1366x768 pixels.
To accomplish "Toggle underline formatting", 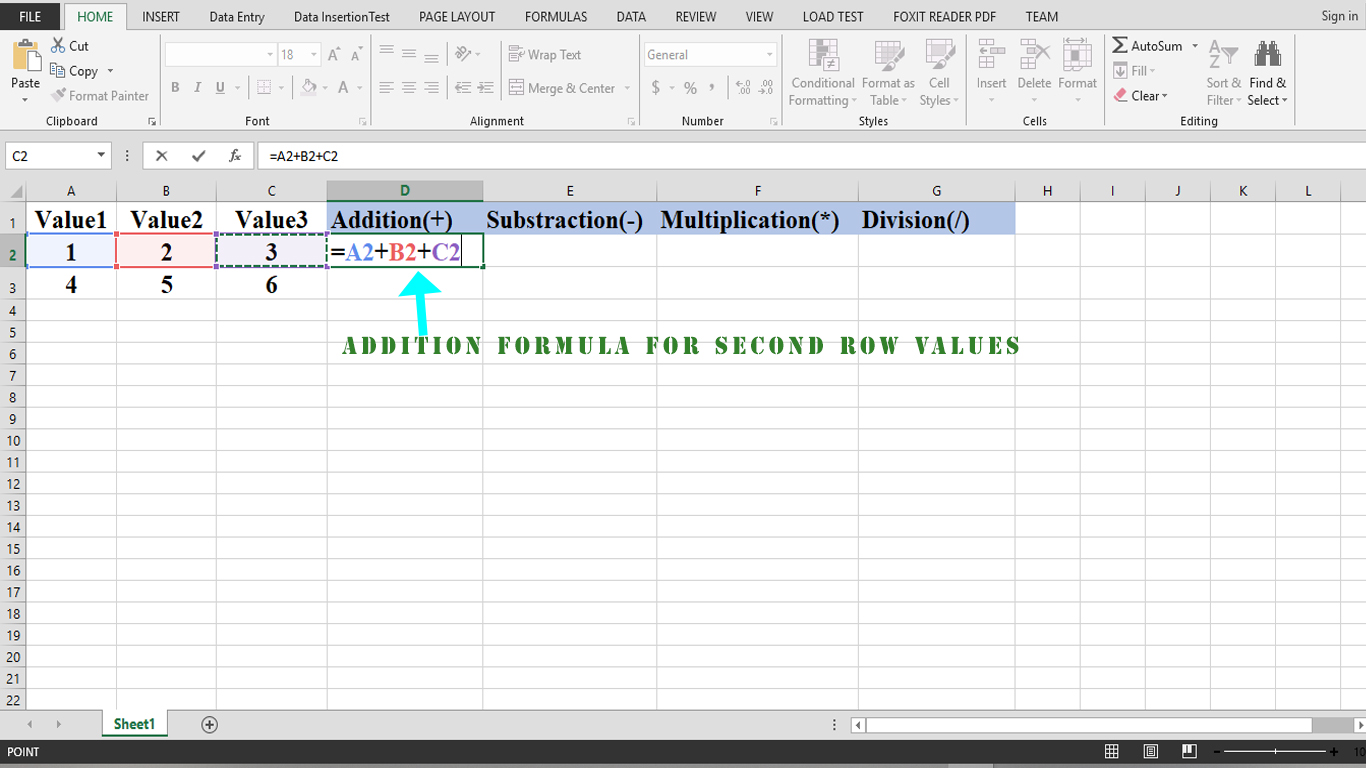I will (219, 88).
